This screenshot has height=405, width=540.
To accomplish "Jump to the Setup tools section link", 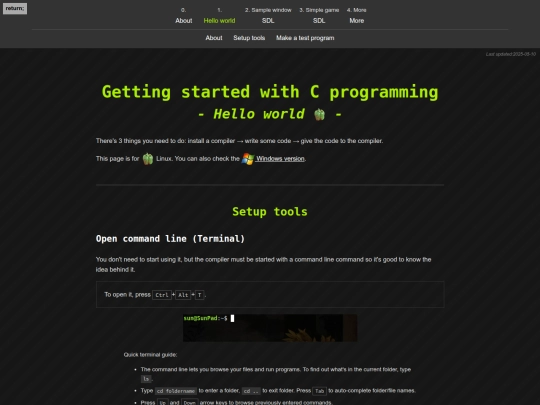I will click(x=249, y=38).
